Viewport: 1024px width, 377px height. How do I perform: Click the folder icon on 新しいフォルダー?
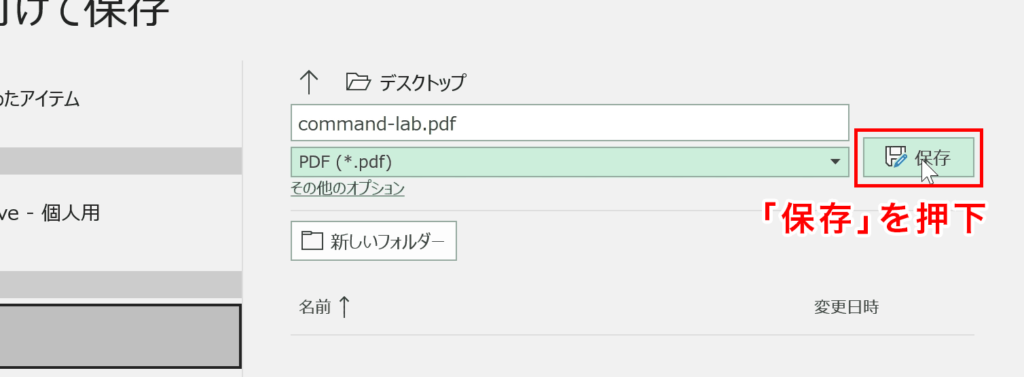click(x=312, y=241)
